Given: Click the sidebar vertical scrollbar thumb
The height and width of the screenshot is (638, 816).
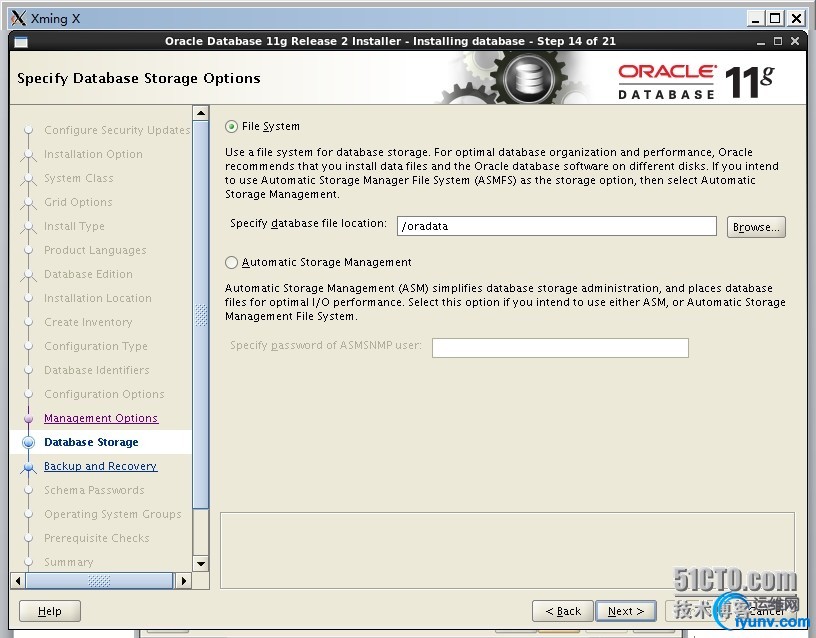Looking at the screenshot, I should coord(200,315).
